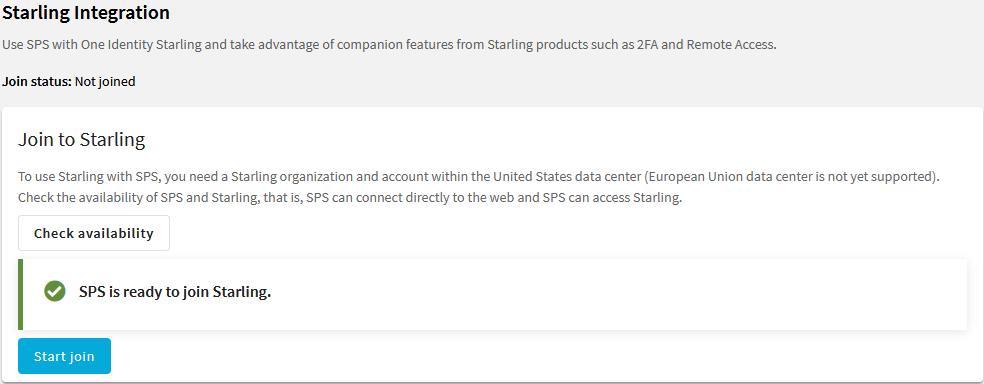The width and height of the screenshot is (984, 384).
Task: Click the green checkmark success icon
Action: click(55, 291)
